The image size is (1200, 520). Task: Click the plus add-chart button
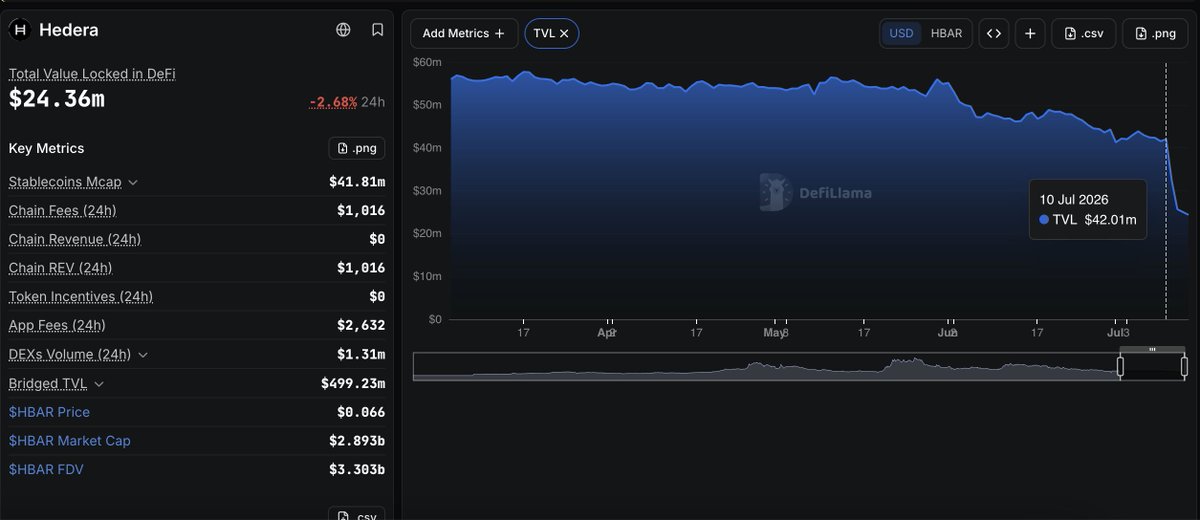click(x=1030, y=33)
